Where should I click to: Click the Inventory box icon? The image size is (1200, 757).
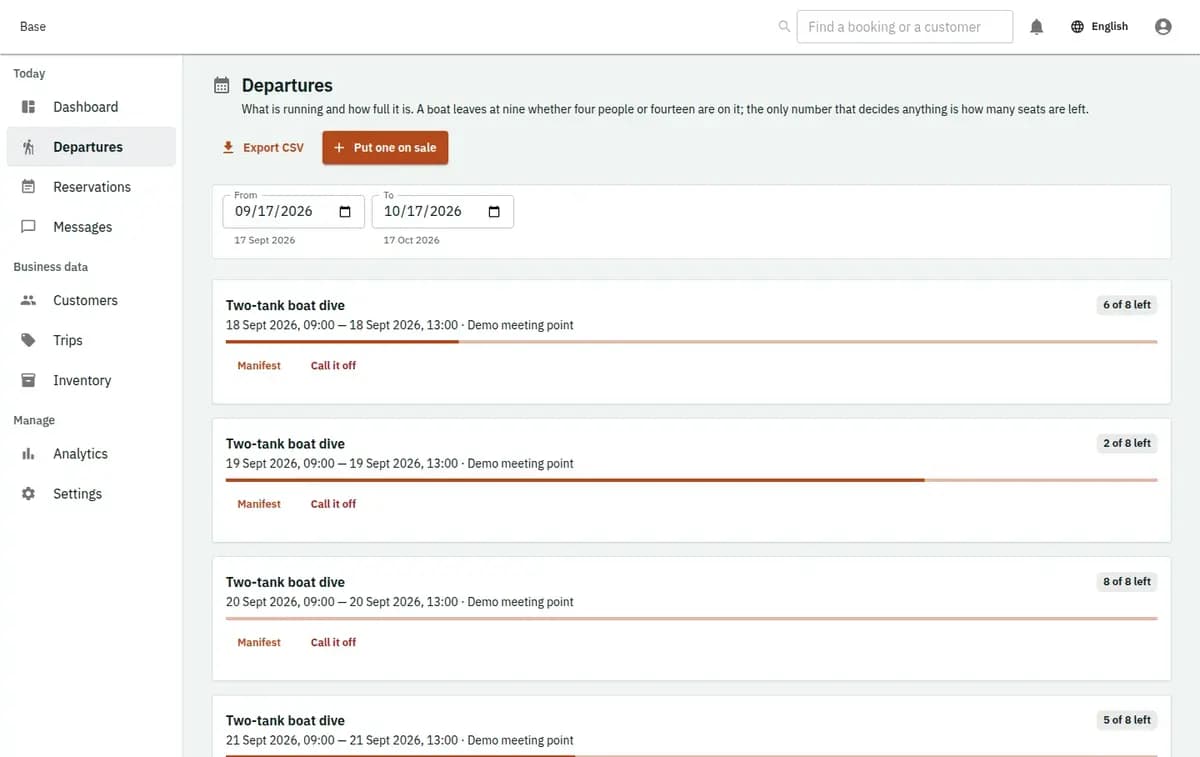pyautogui.click(x=29, y=380)
